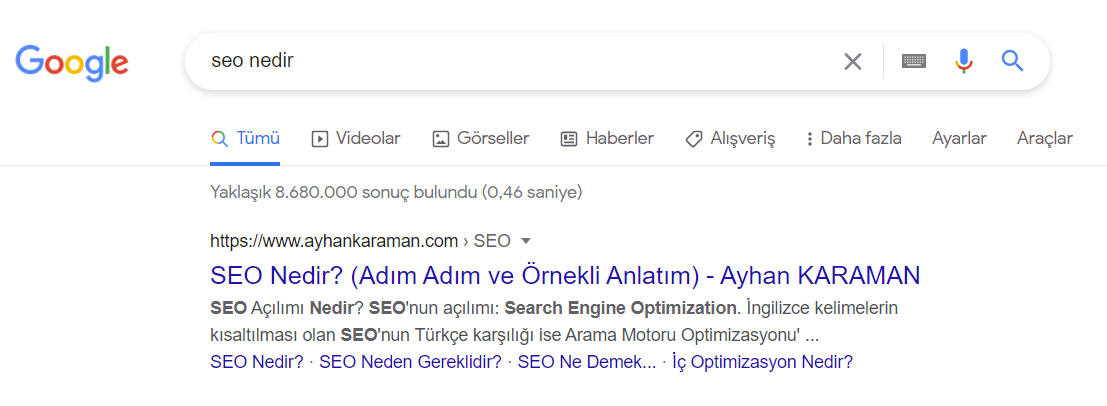Start voice search with the microphone icon
Image resolution: width=1107 pixels, height=406 pixels.
964,61
